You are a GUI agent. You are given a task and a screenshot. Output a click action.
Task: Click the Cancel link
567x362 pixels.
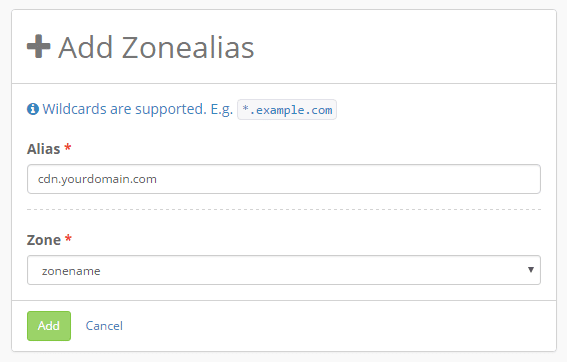tap(104, 326)
